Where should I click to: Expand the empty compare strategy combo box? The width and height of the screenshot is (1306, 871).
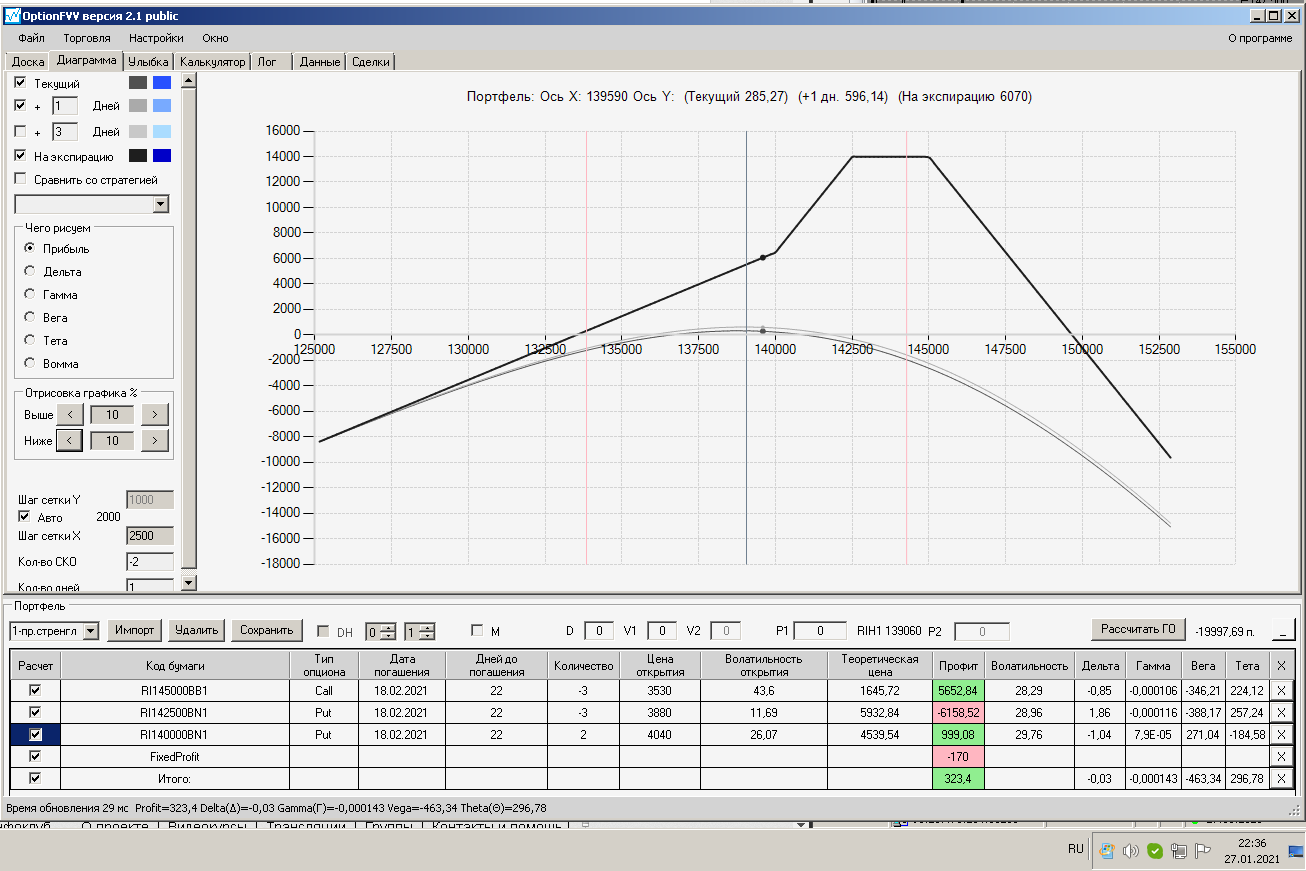click(161, 204)
